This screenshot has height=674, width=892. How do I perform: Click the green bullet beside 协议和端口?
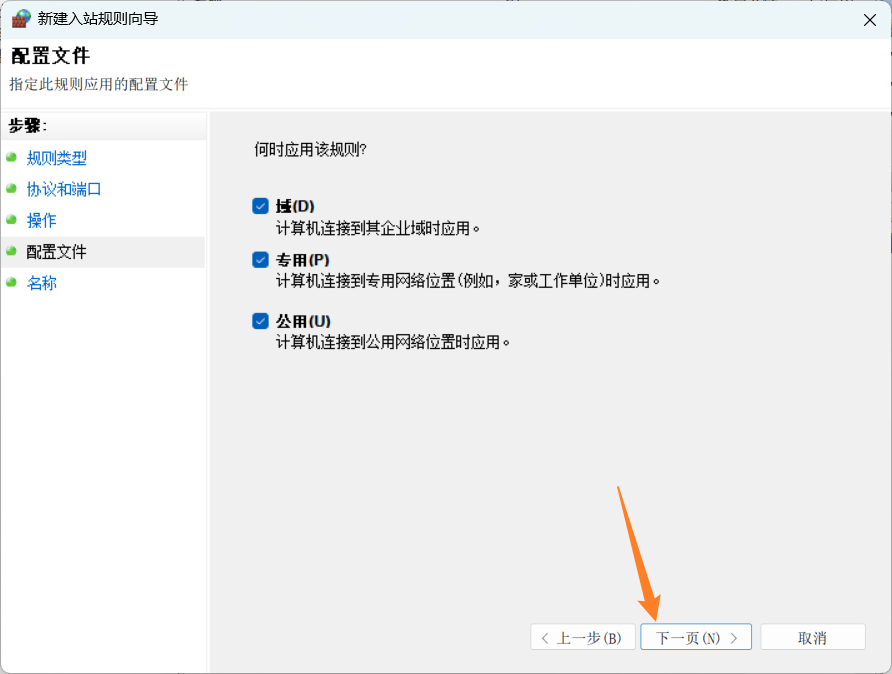coord(11,189)
